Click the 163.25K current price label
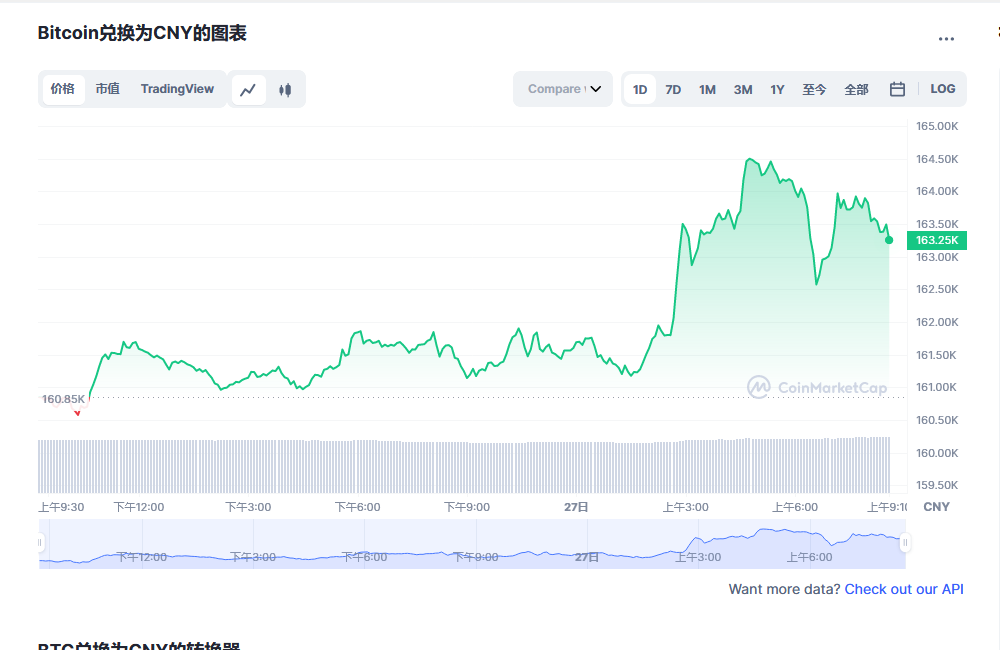Screen dimensions: 1000x650 click(937, 240)
